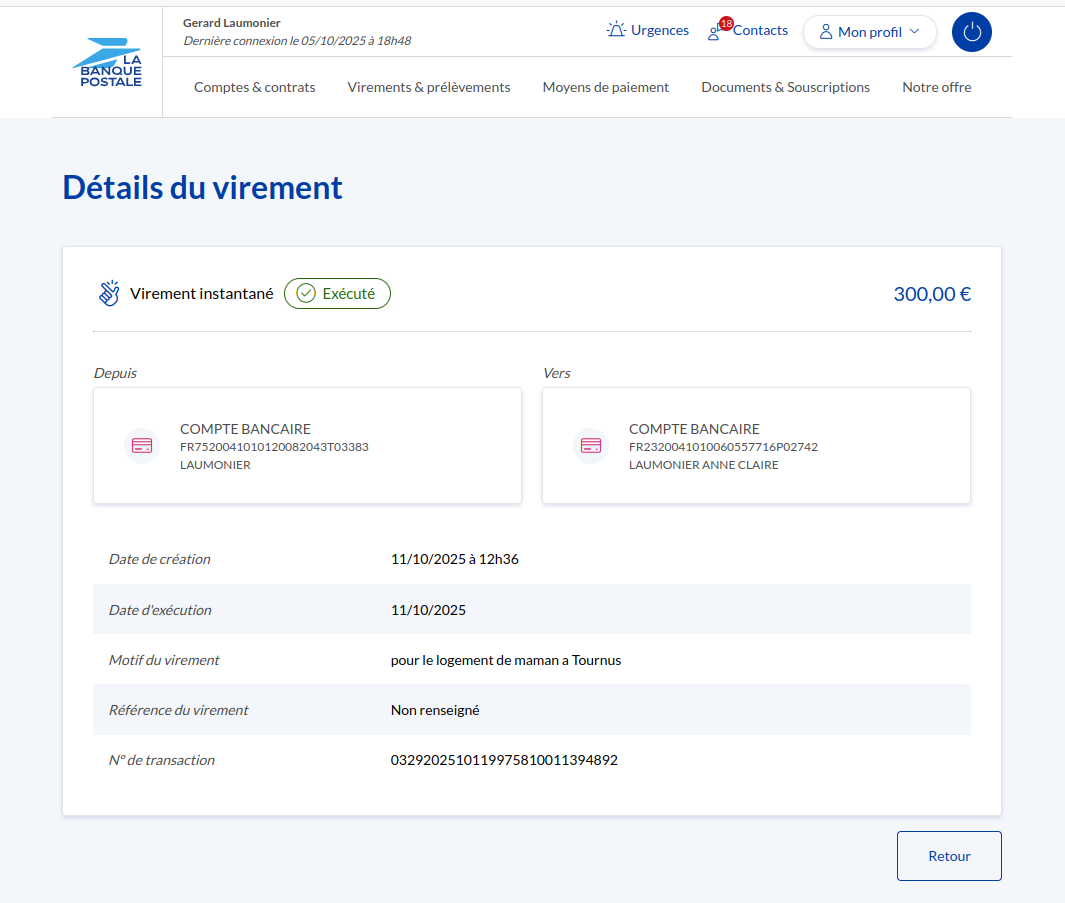Screen dimensions: 1065x903
Task: Open the Notre offre menu
Action: (936, 87)
